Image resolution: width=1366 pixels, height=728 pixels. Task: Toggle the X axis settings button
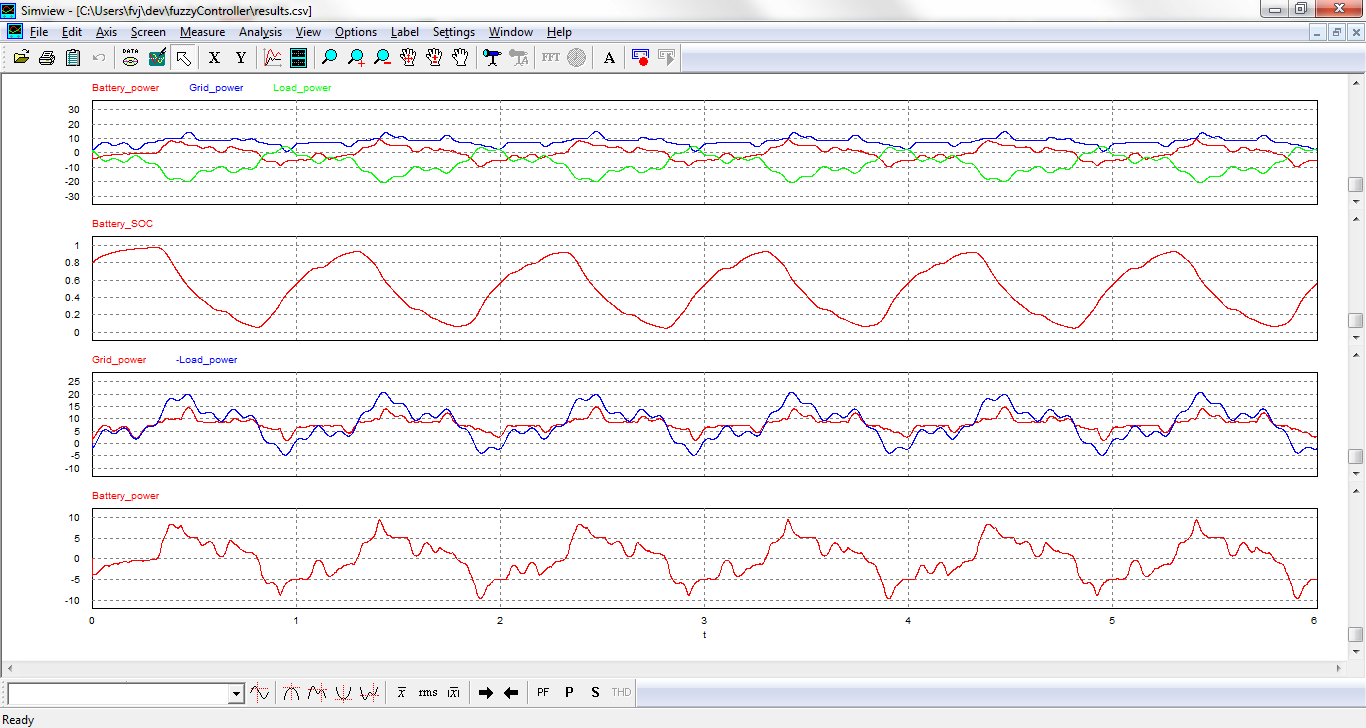pyautogui.click(x=214, y=58)
